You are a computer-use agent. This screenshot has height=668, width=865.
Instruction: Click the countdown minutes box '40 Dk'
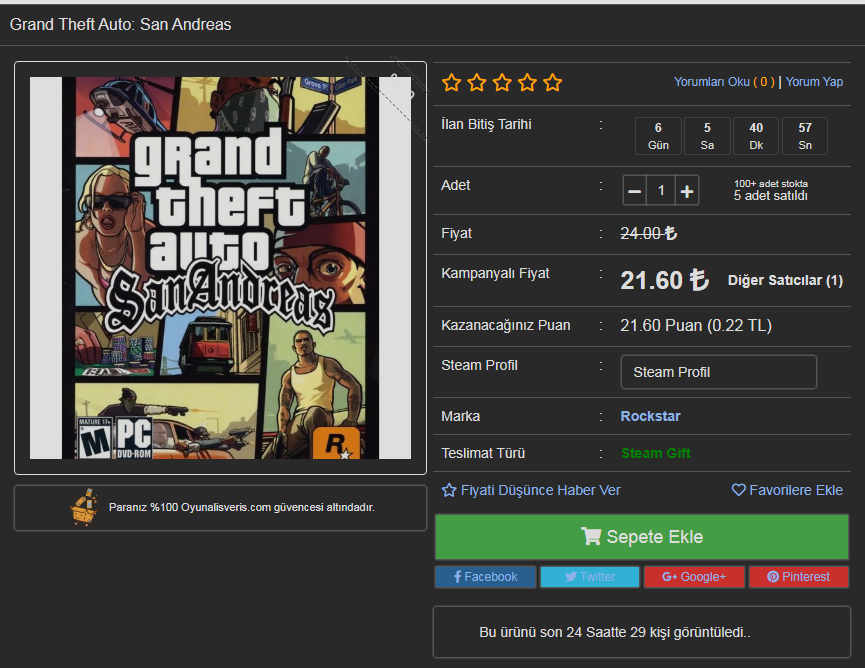756,136
